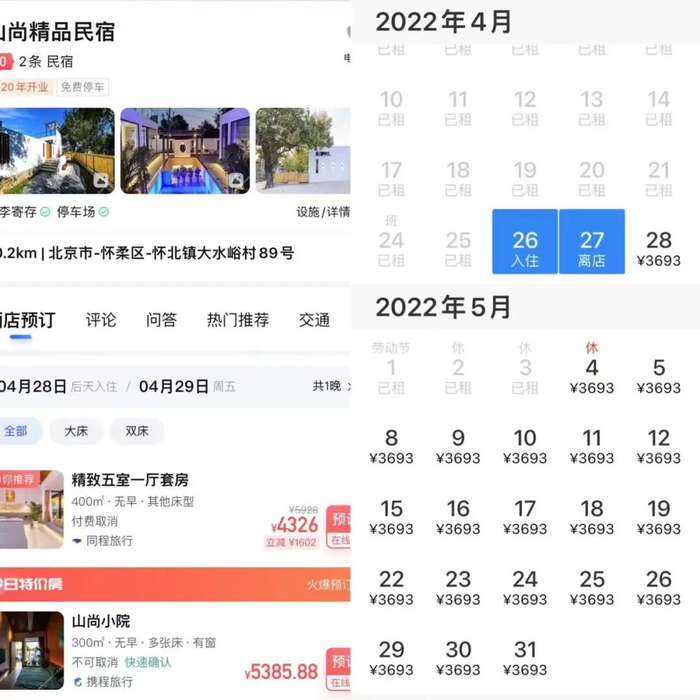700x700 pixels.
Task: Tap the 免费停车 tag
Action: [83, 87]
